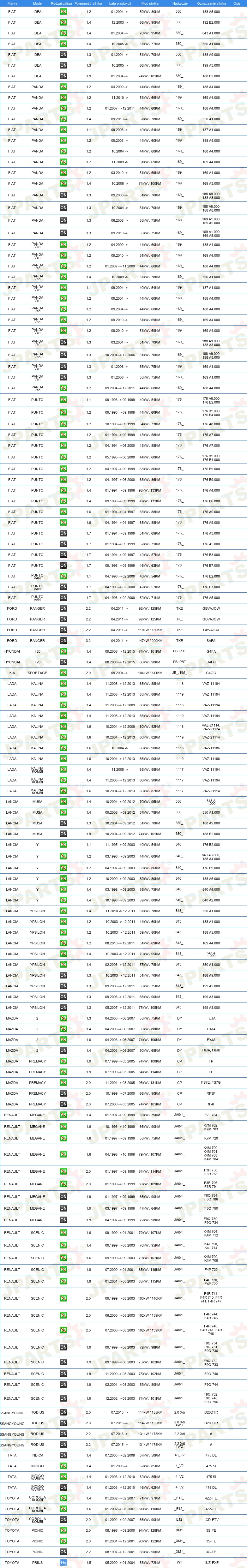Screen dimensions: 247x1568
Task: Click the INDICA model cell
Action: (37, 1455)
